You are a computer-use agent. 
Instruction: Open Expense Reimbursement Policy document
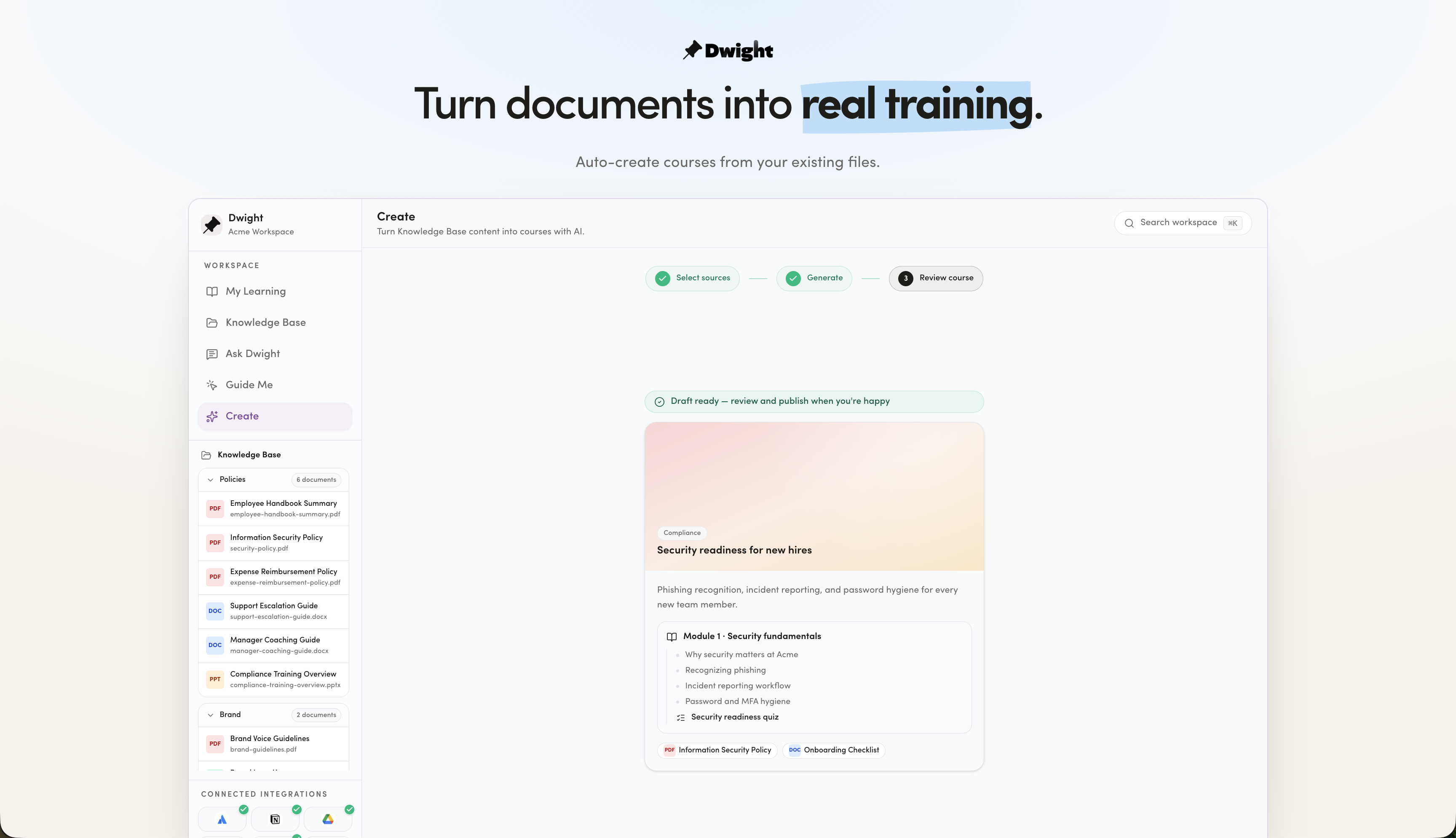click(x=274, y=577)
